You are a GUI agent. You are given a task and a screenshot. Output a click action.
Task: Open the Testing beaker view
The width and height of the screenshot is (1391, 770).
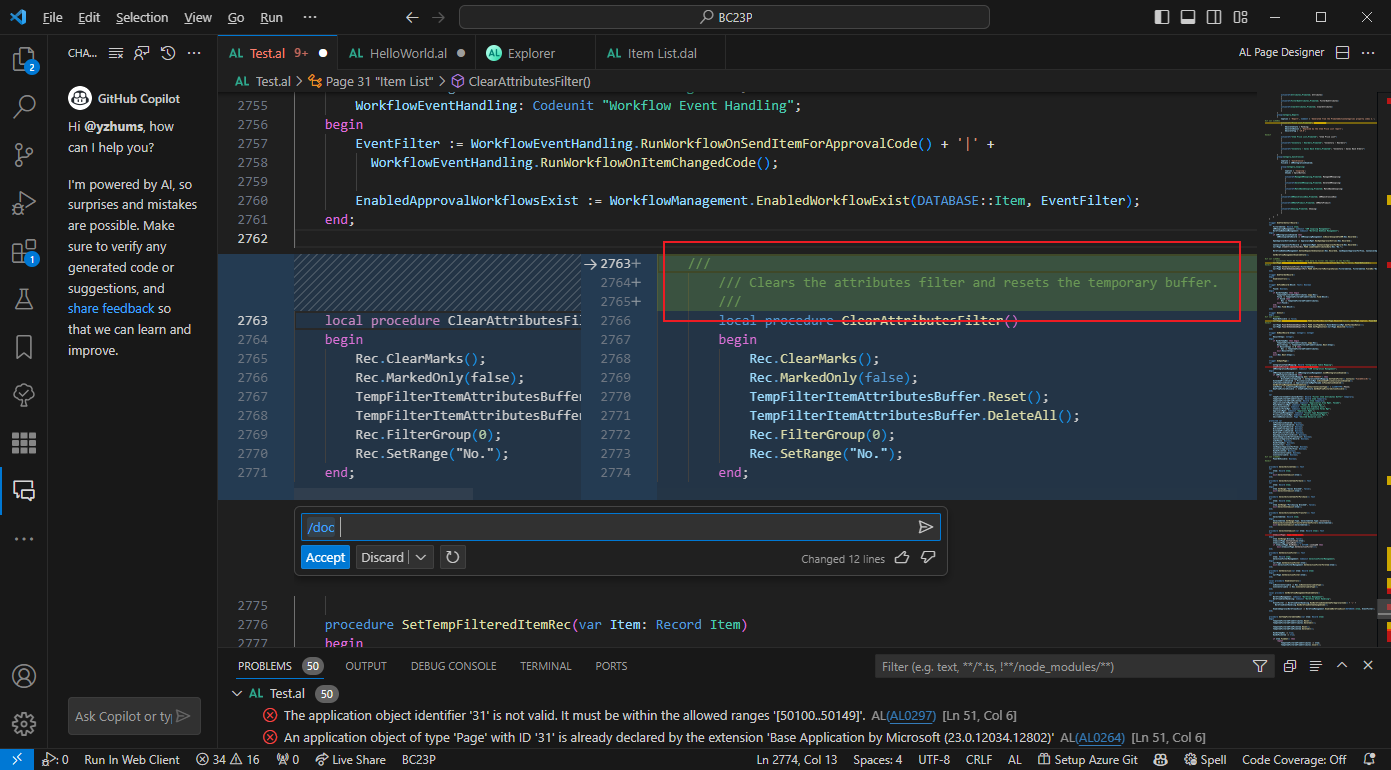(24, 299)
